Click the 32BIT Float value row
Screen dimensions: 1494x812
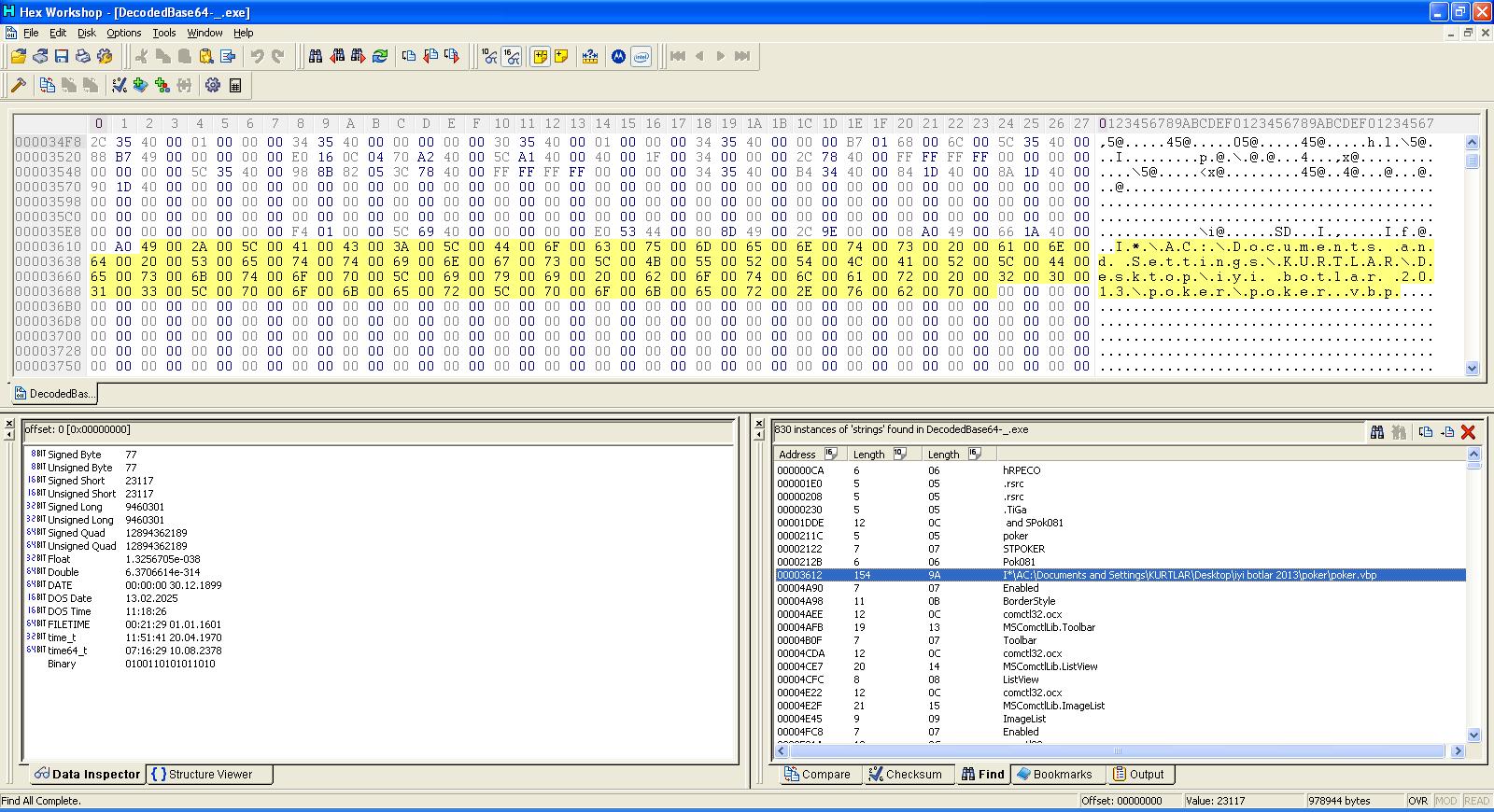pyautogui.click(x=380, y=559)
